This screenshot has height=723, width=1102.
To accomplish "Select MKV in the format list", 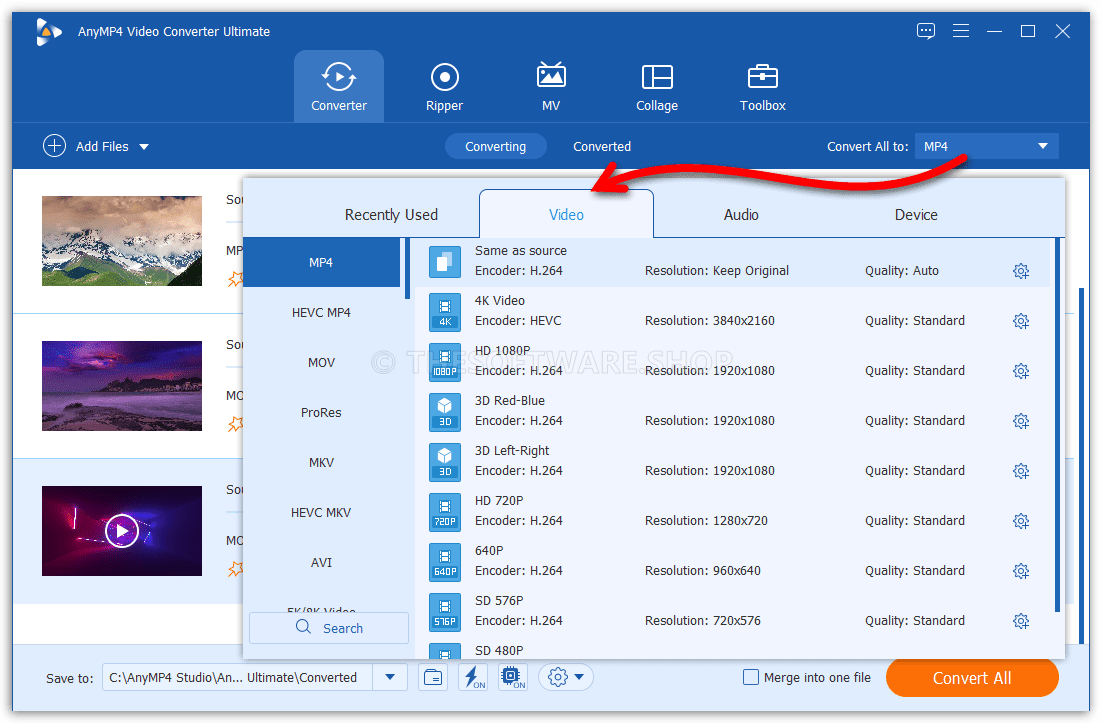I will (321, 462).
